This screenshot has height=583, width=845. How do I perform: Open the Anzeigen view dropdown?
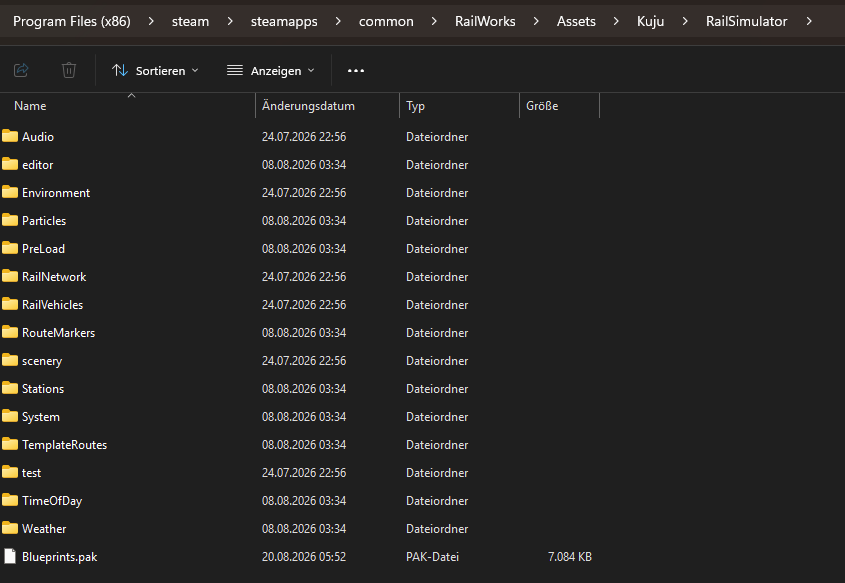click(271, 71)
